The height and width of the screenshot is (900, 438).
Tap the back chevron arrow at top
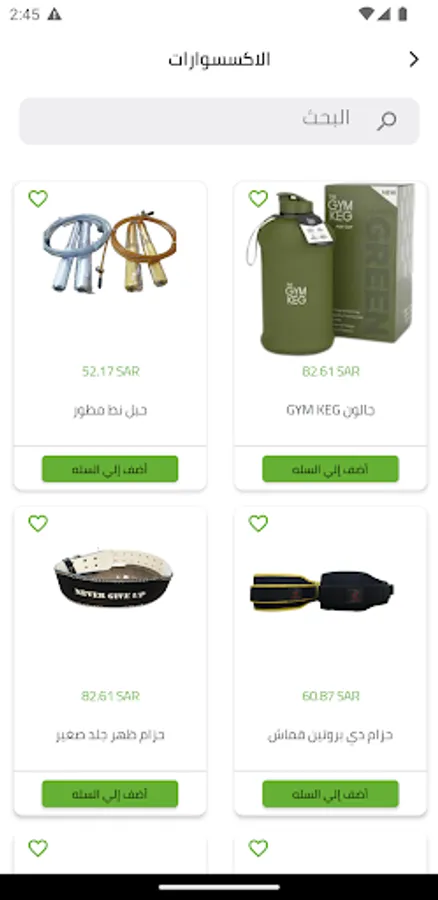pyautogui.click(x=414, y=59)
